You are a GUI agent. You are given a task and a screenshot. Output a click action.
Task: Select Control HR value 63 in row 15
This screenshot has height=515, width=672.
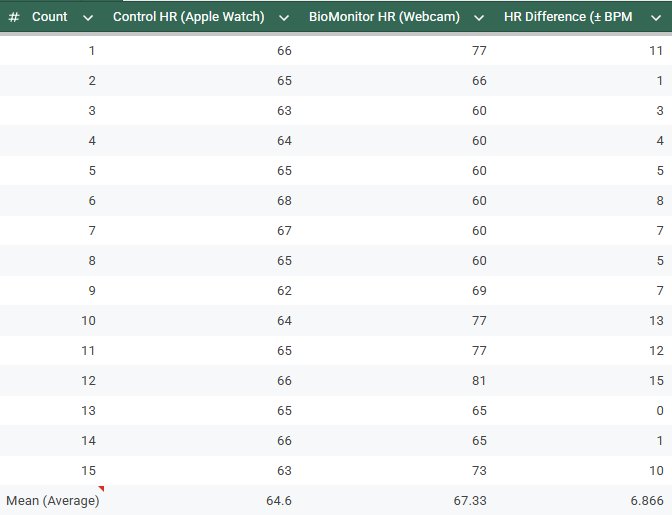click(x=284, y=470)
